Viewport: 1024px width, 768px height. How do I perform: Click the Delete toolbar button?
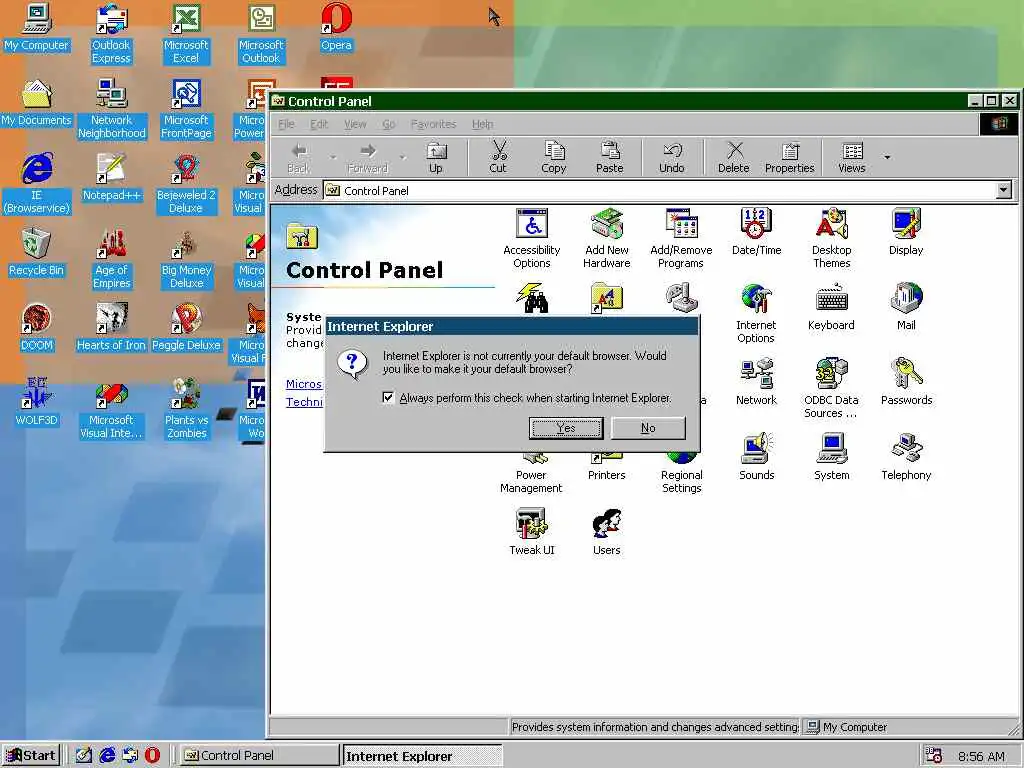[734, 157]
